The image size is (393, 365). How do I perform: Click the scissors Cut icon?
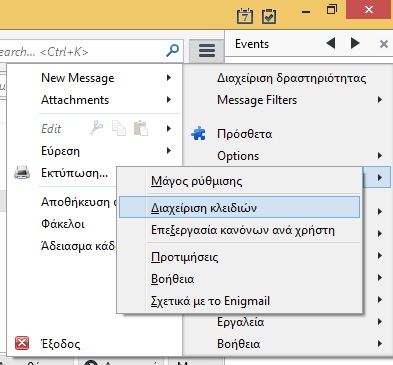96,128
